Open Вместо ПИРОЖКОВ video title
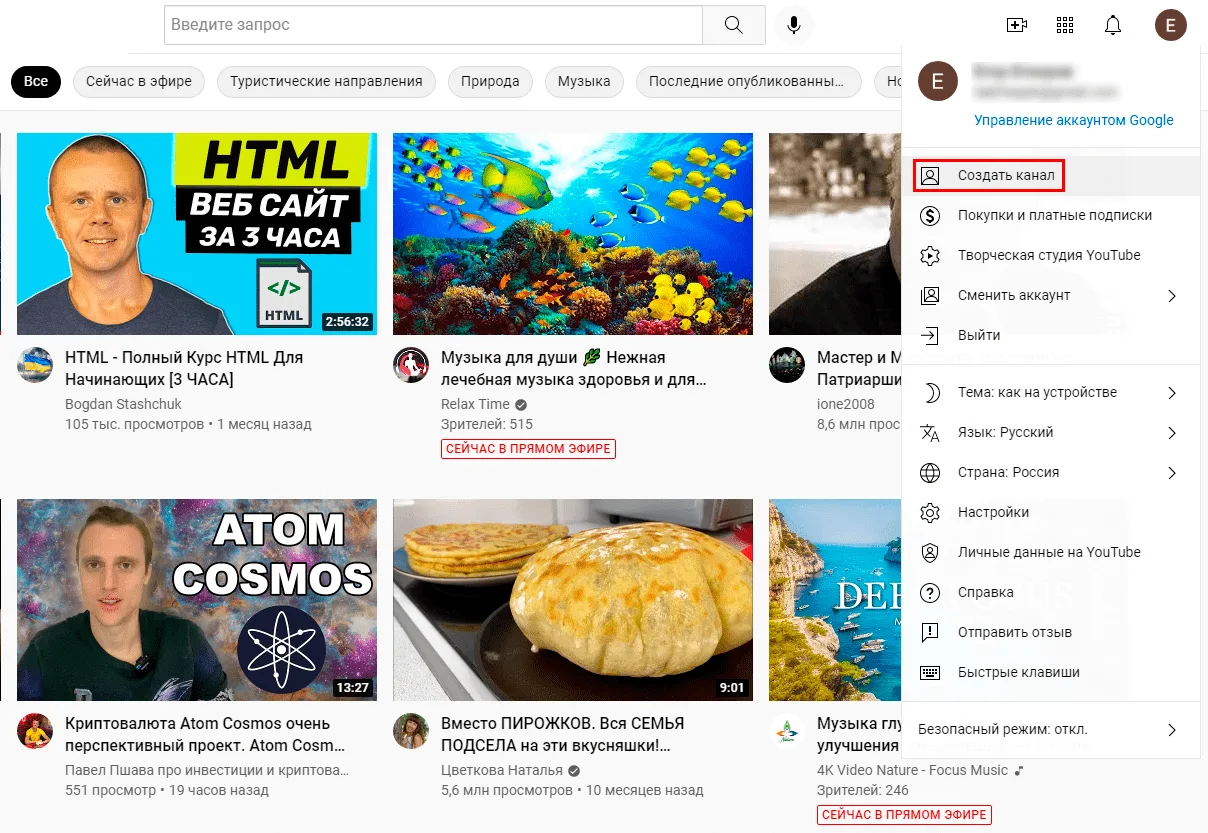The width and height of the screenshot is (1208, 833). (562, 734)
